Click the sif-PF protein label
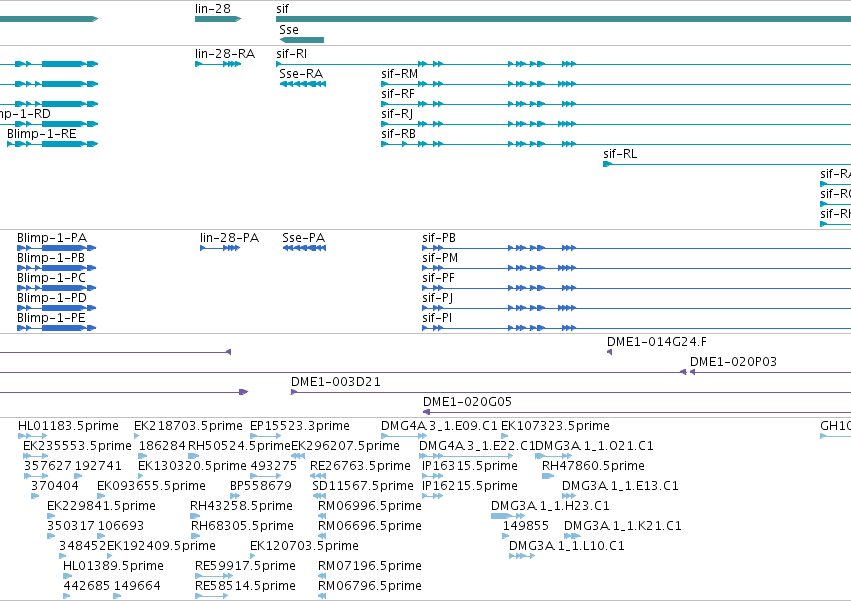 point(439,278)
